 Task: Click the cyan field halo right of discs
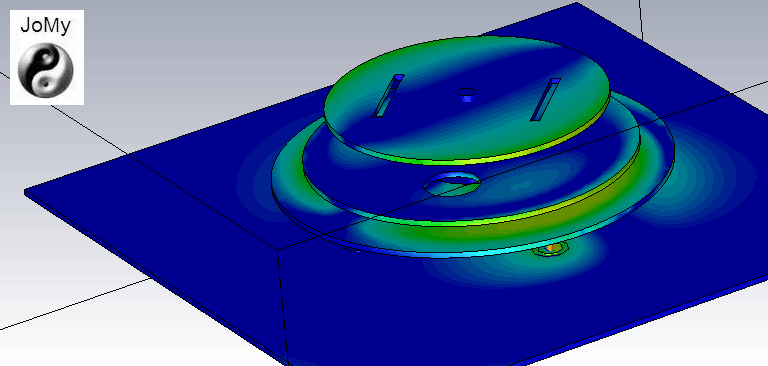click(x=705, y=176)
